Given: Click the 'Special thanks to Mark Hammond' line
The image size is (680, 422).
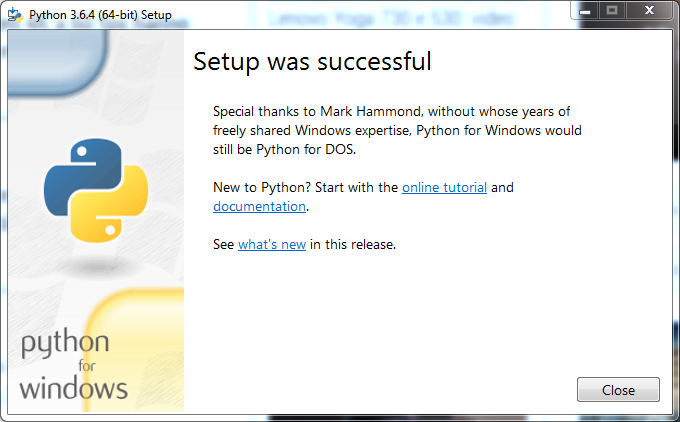Looking at the screenshot, I should click(391, 111).
